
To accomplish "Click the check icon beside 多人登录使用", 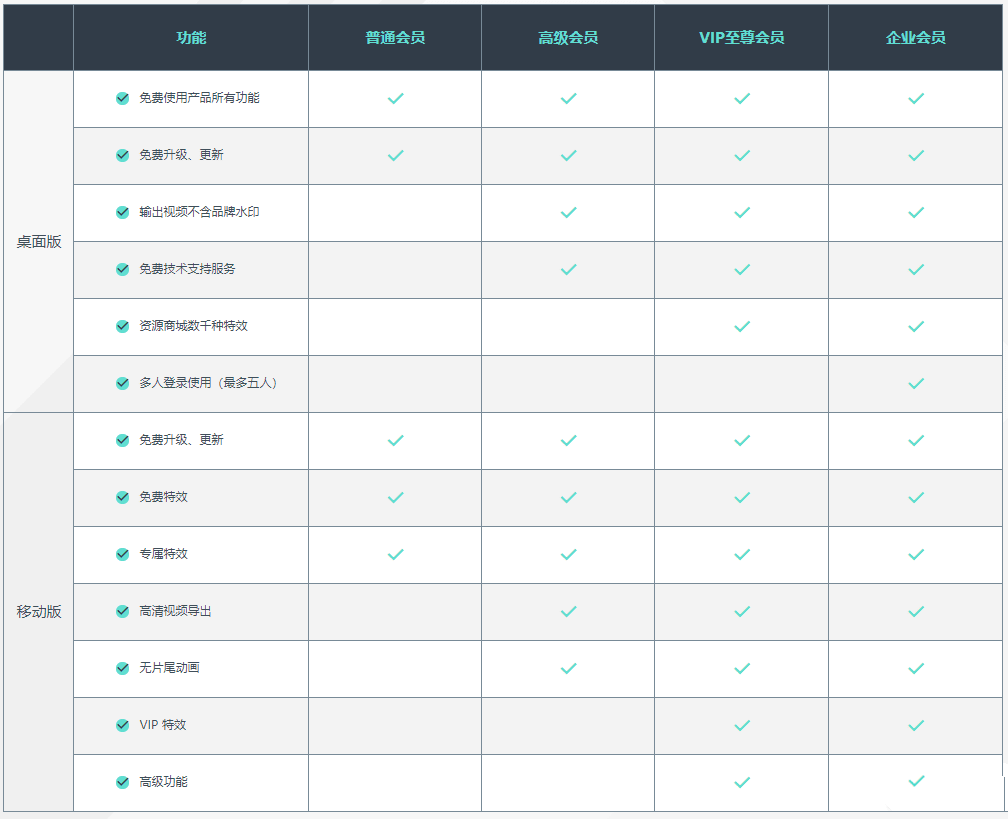I will click(123, 383).
